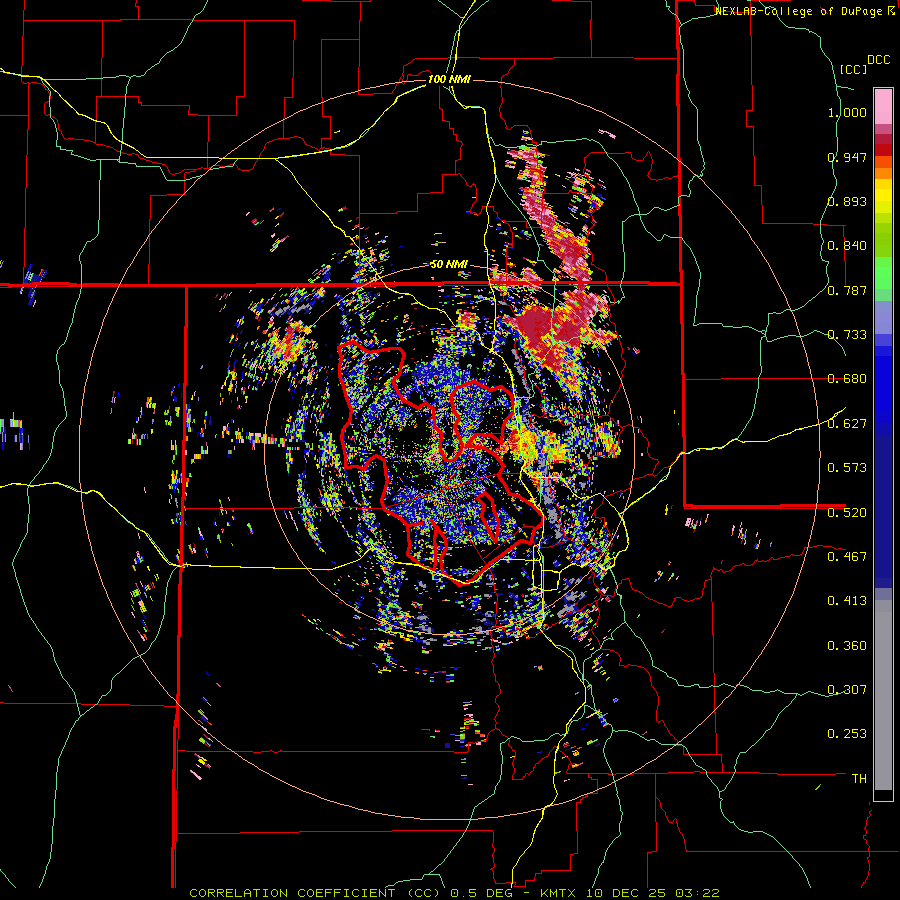Click the 0.947 legend value
This screenshot has height=900, width=900.
(x=847, y=157)
